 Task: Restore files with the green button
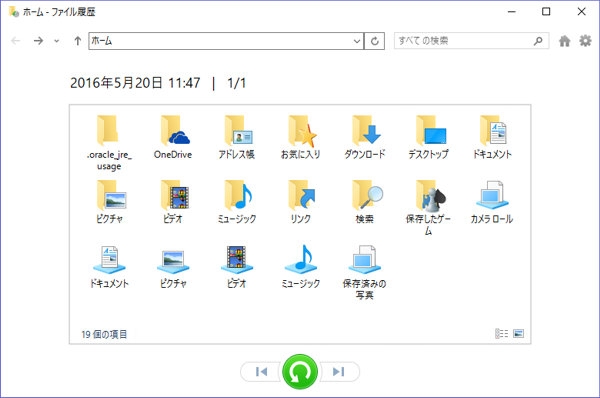[300, 372]
